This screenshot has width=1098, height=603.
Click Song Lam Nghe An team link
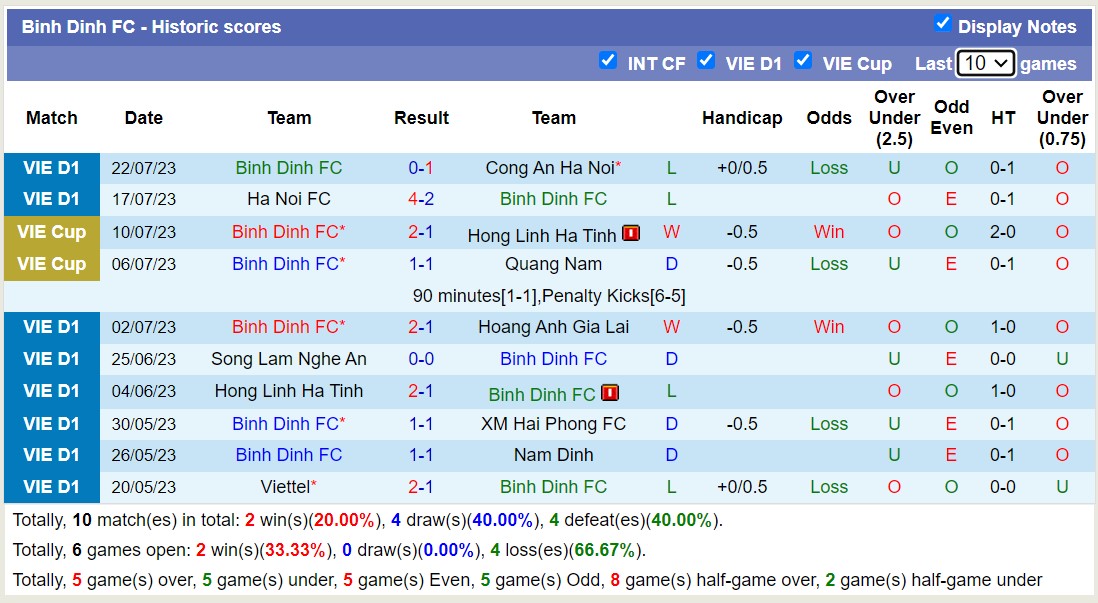[288, 359]
